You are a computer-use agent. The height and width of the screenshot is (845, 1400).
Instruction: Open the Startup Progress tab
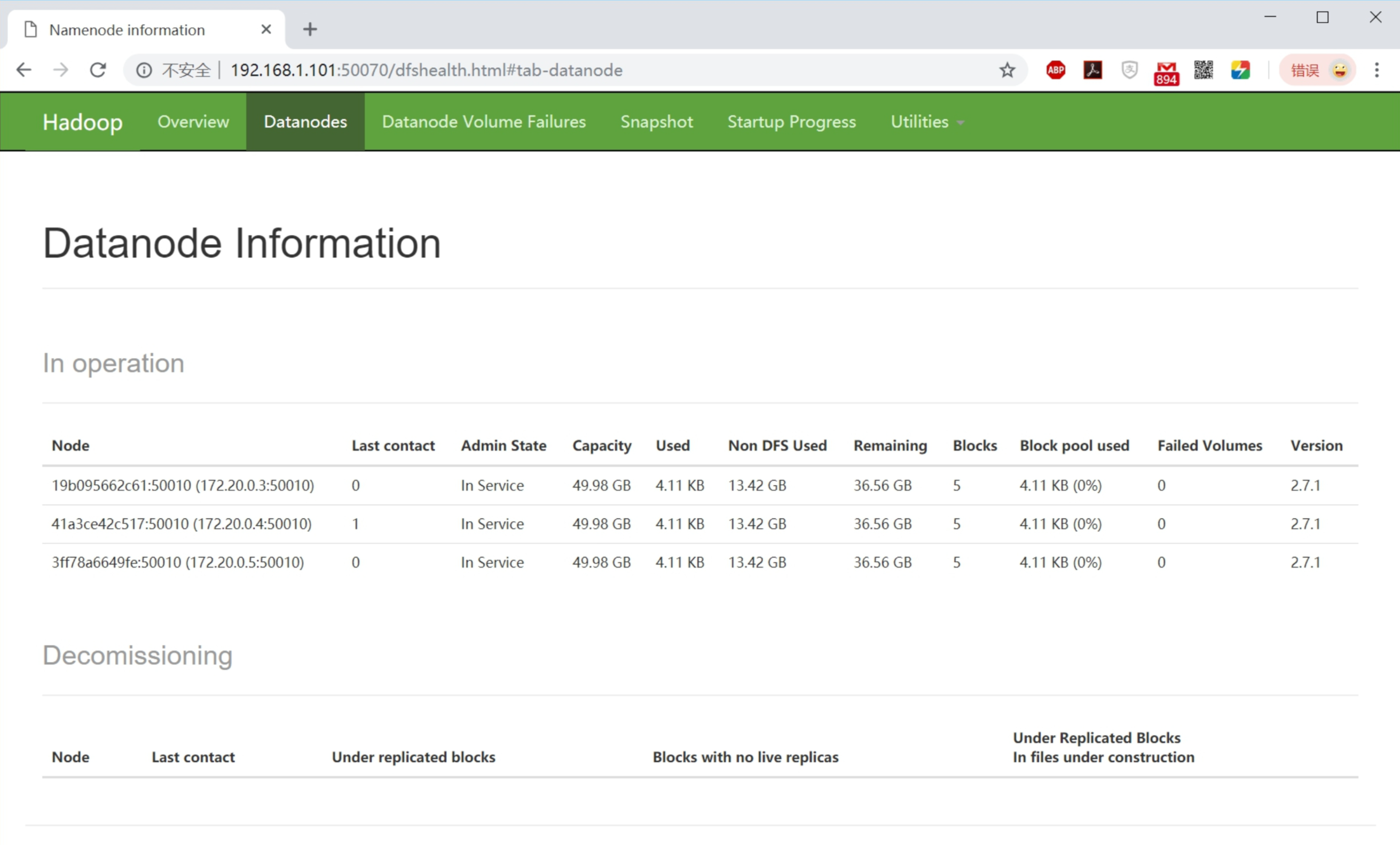(x=791, y=122)
